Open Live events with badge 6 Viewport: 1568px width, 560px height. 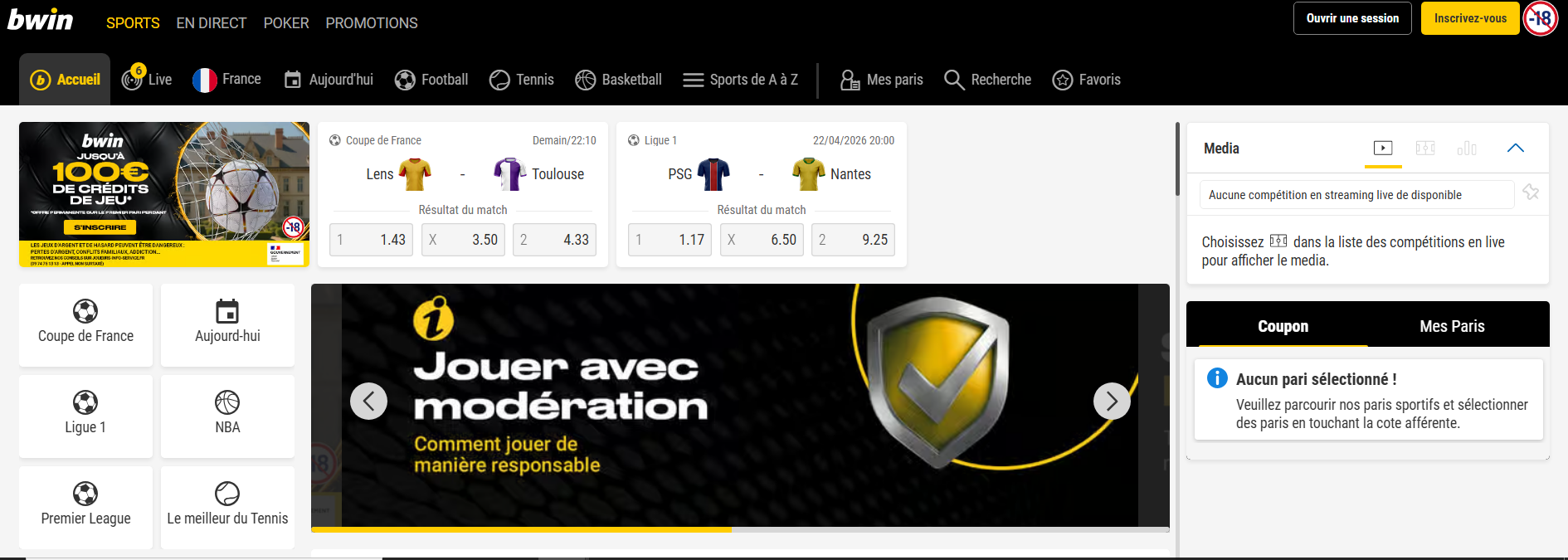click(x=147, y=80)
